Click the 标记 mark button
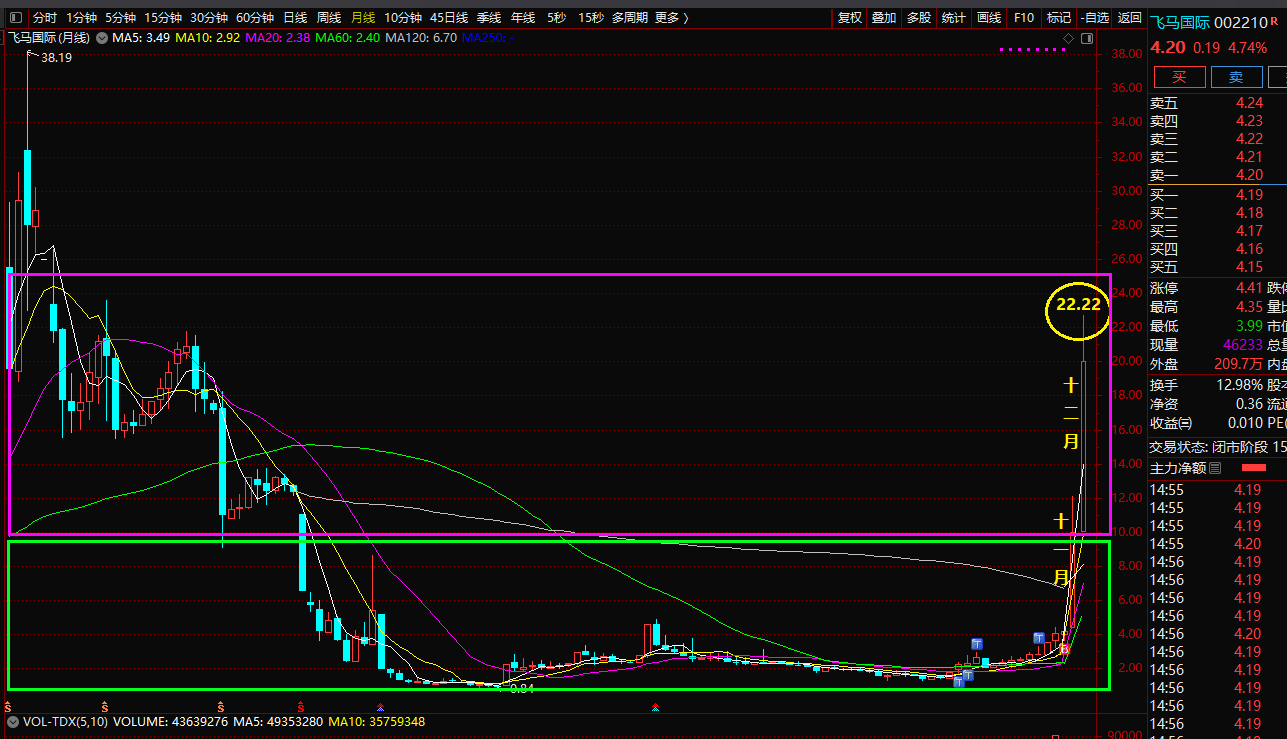Screen dimensions: 1287x739 point(1058,18)
